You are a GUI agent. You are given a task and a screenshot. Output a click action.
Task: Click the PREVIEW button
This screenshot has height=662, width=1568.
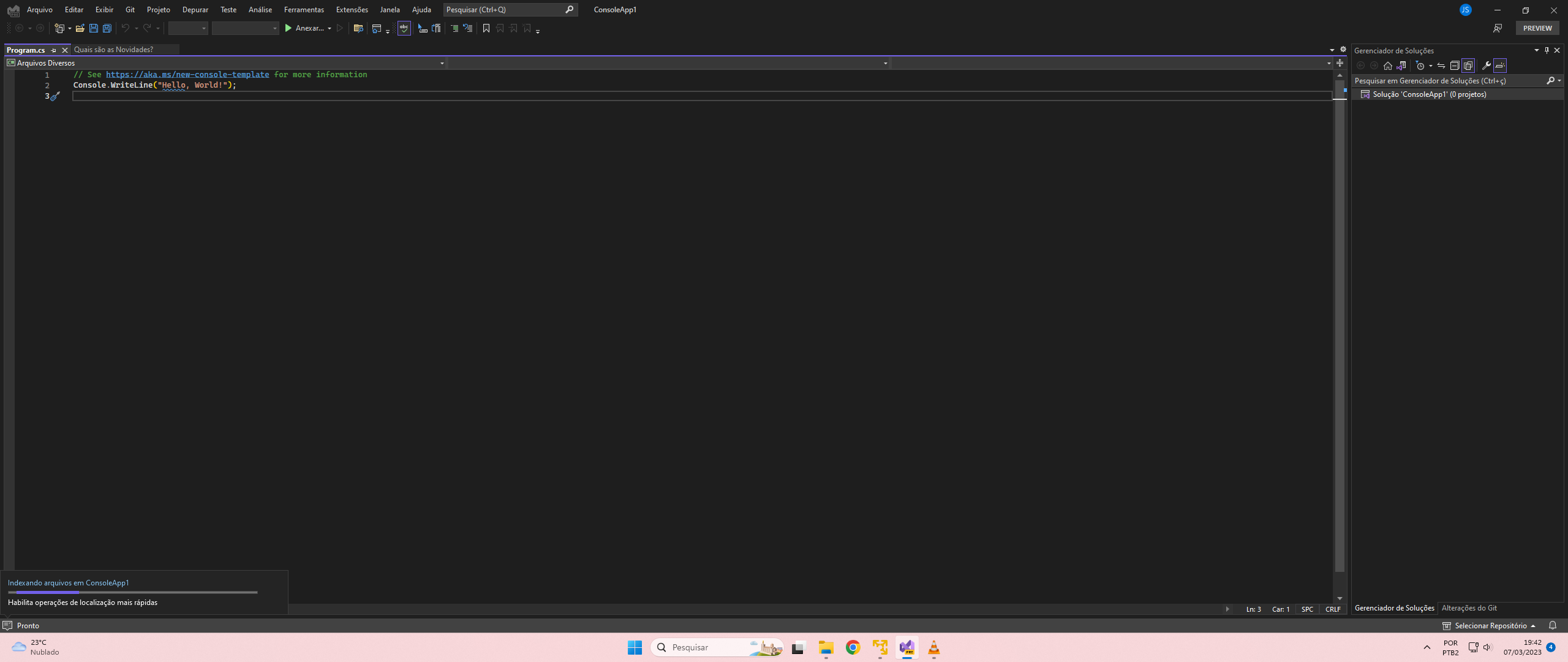[1537, 28]
